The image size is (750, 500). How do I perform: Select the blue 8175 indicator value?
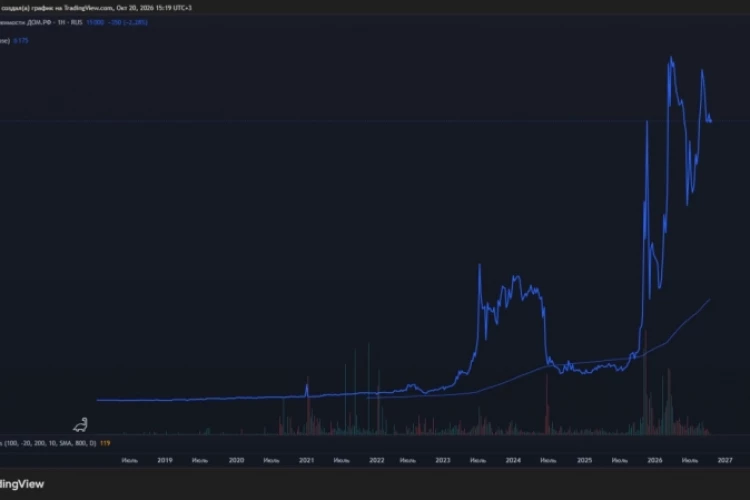click(x=21, y=41)
